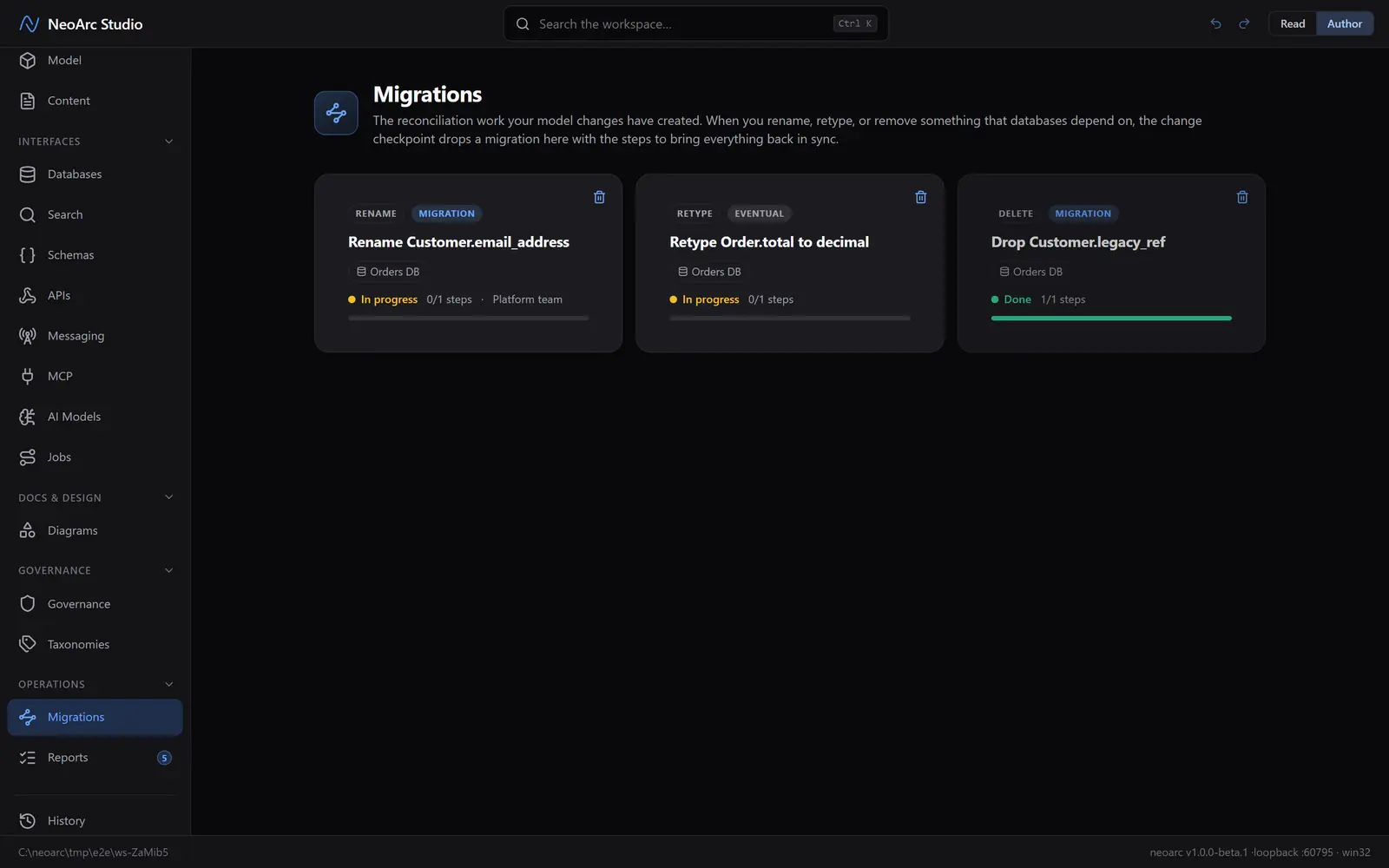Click the DELETE tag
The image size is (1389, 868).
[1016, 214]
